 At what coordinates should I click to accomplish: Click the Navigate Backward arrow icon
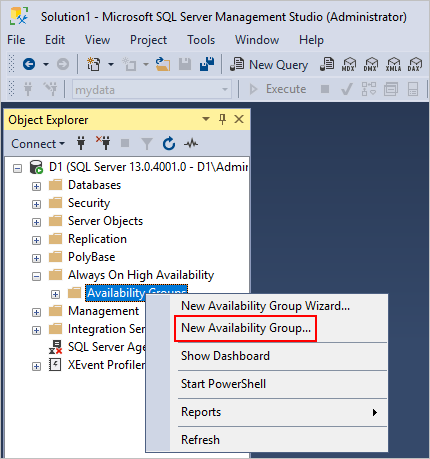pyautogui.click(x=29, y=64)
